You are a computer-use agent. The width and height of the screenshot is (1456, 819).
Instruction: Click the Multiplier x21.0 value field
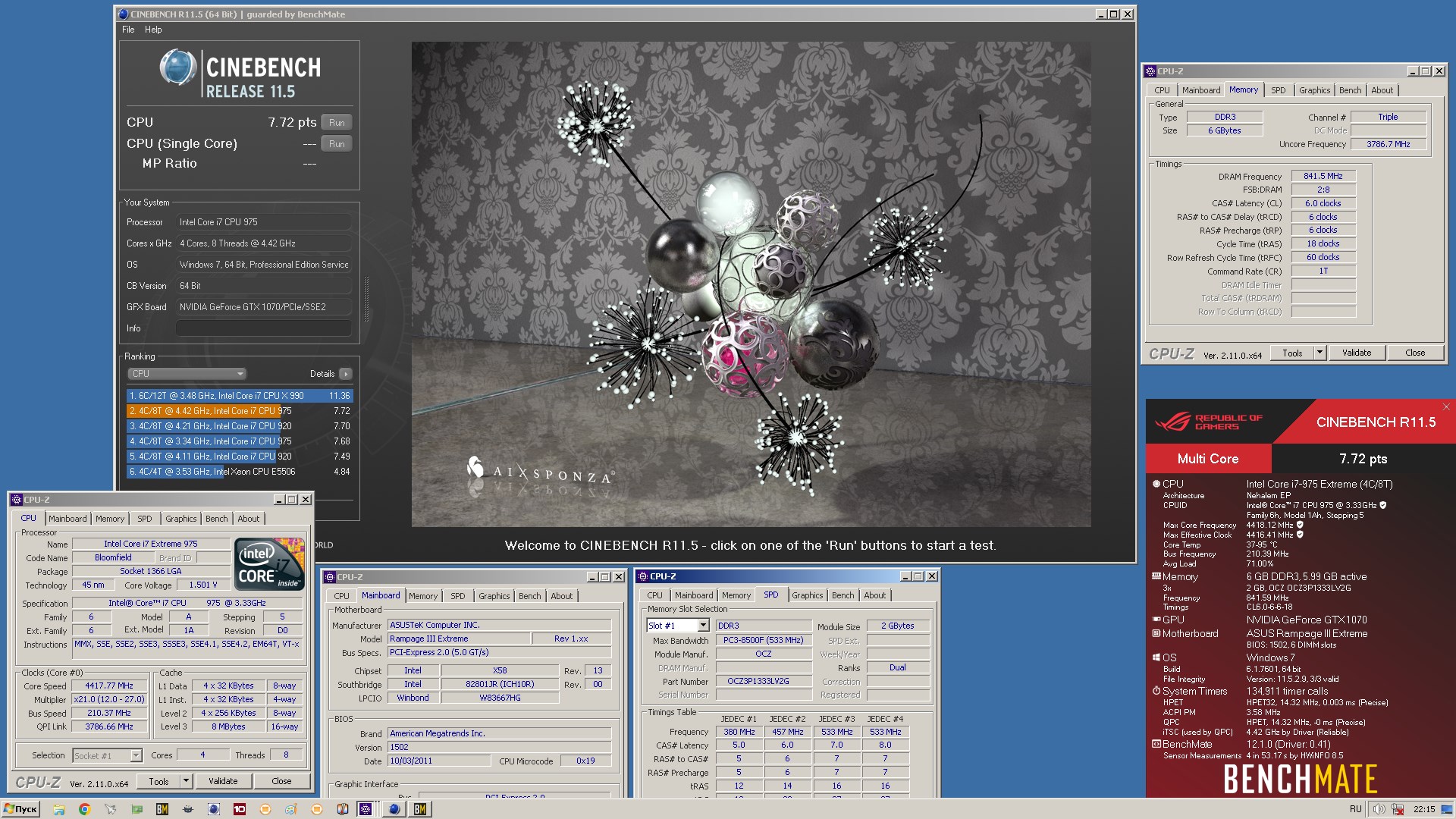click(109, 699)
